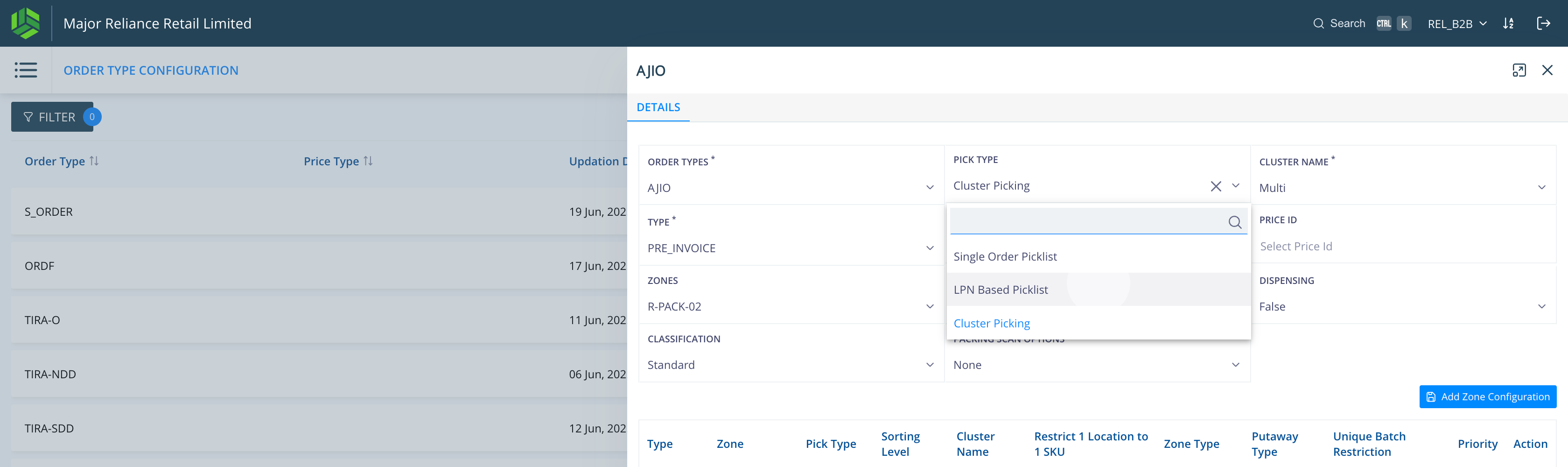Select the ORDF row
This screenshot has height=467, width=1568.
pos(319,265)
